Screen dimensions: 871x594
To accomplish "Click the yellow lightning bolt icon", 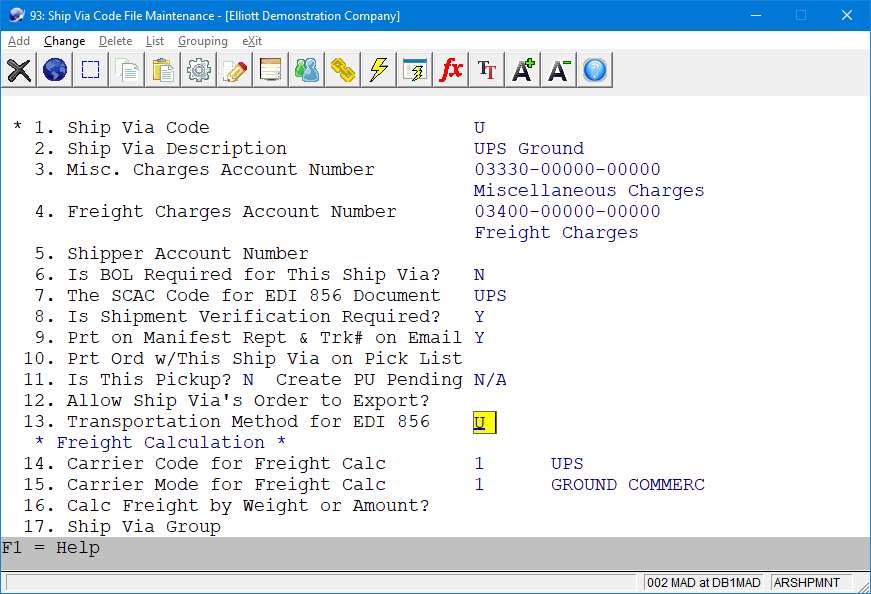I will click(x=379, y=70).
